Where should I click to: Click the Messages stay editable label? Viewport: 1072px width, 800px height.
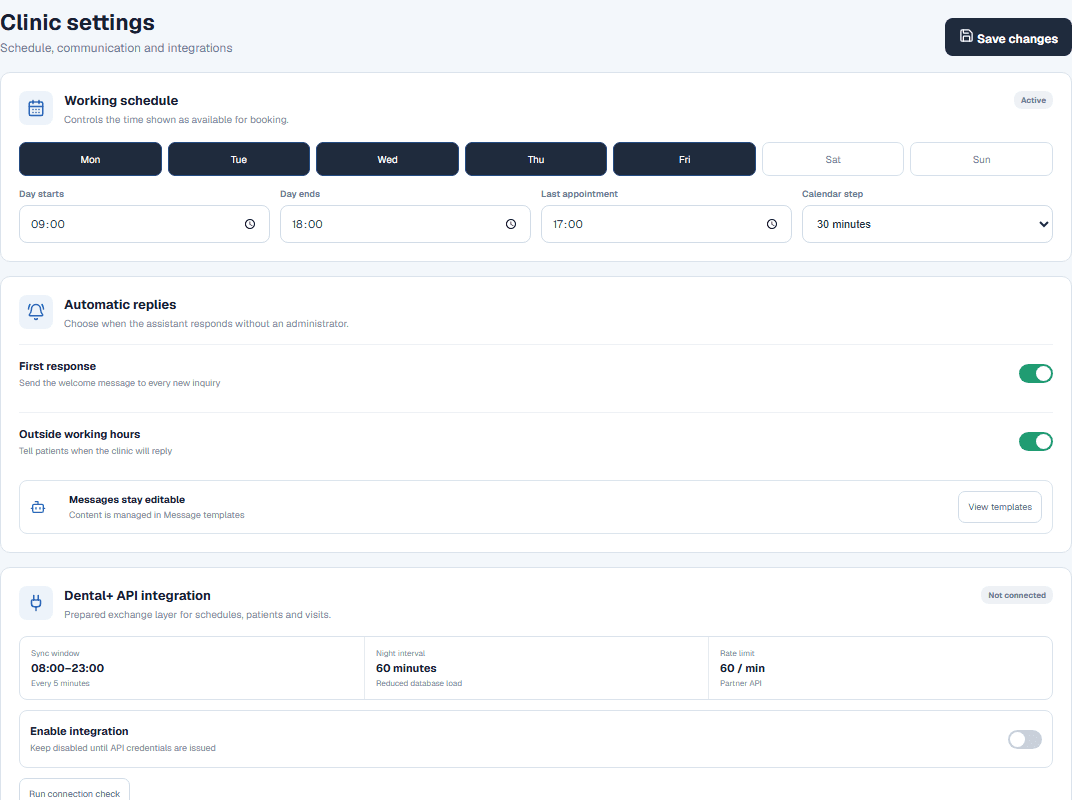[127, 500]
